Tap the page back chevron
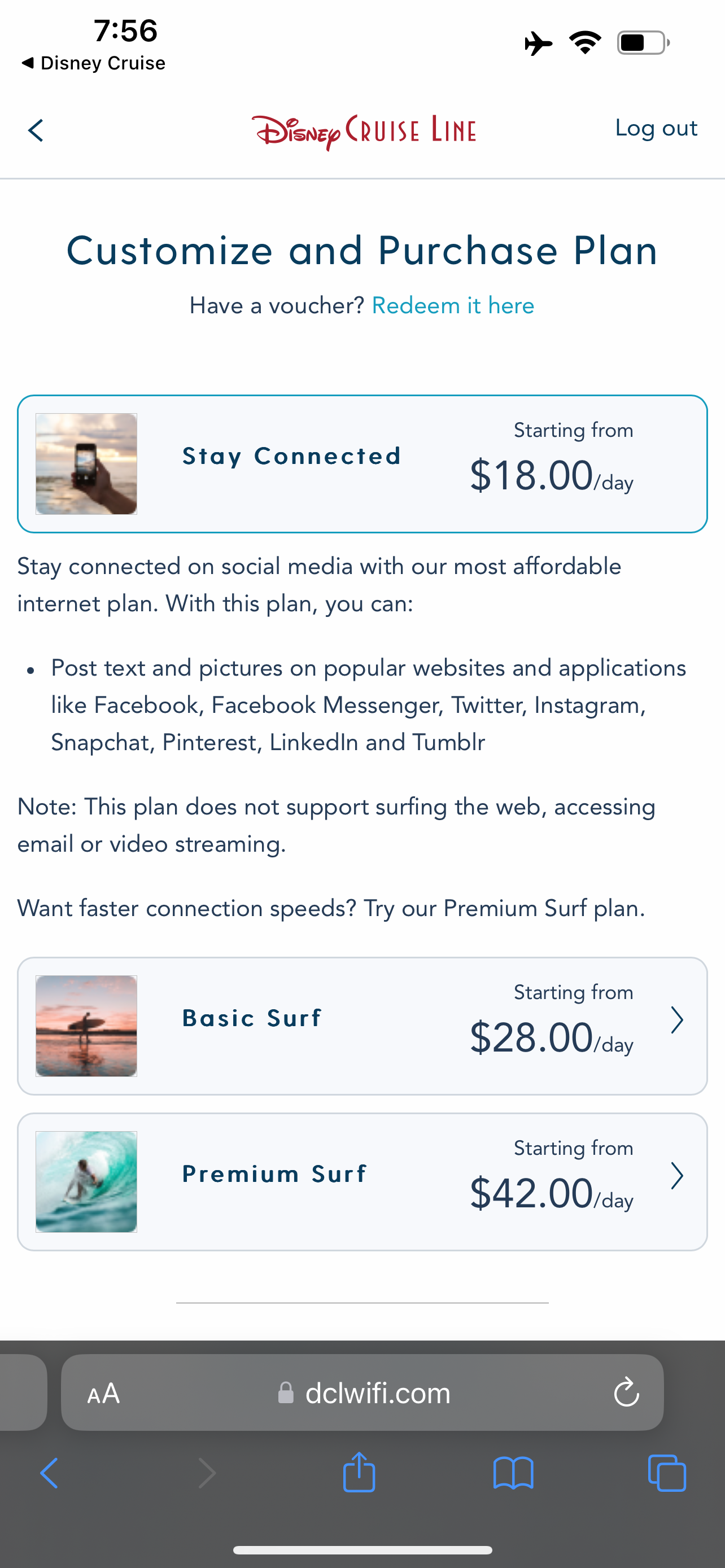 (x=36, y=130)
